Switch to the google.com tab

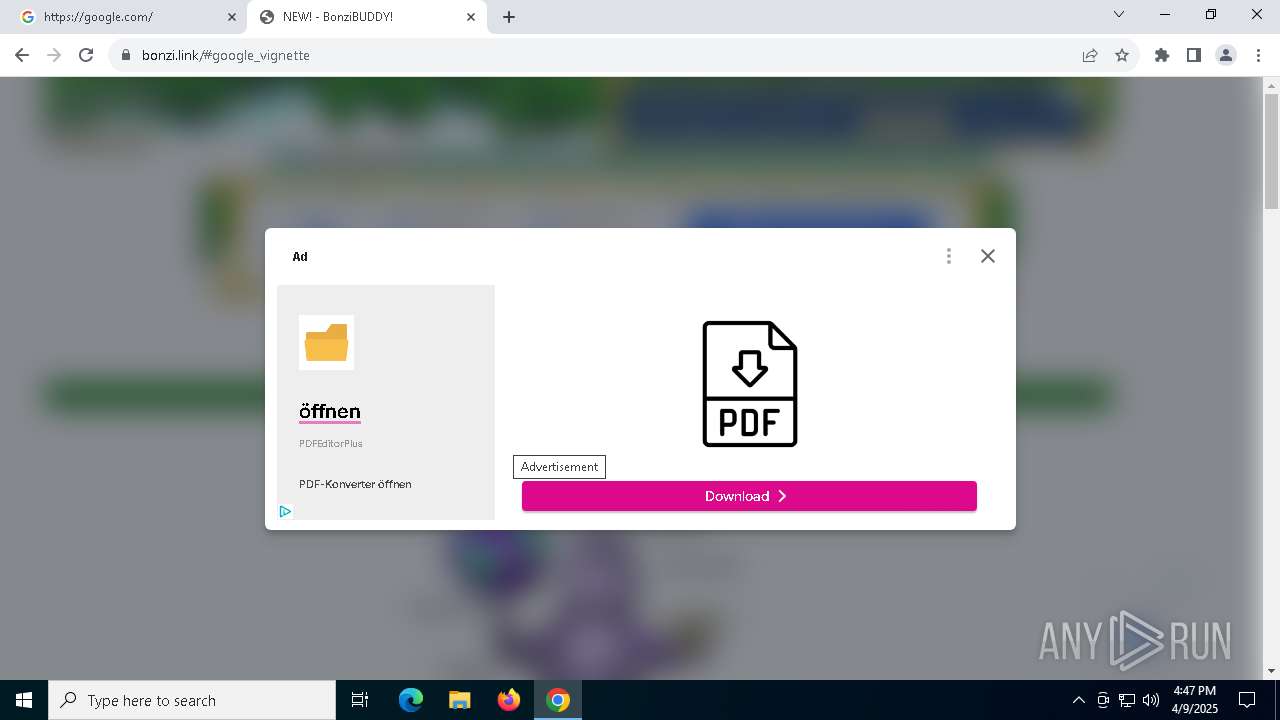coord(125,17)
